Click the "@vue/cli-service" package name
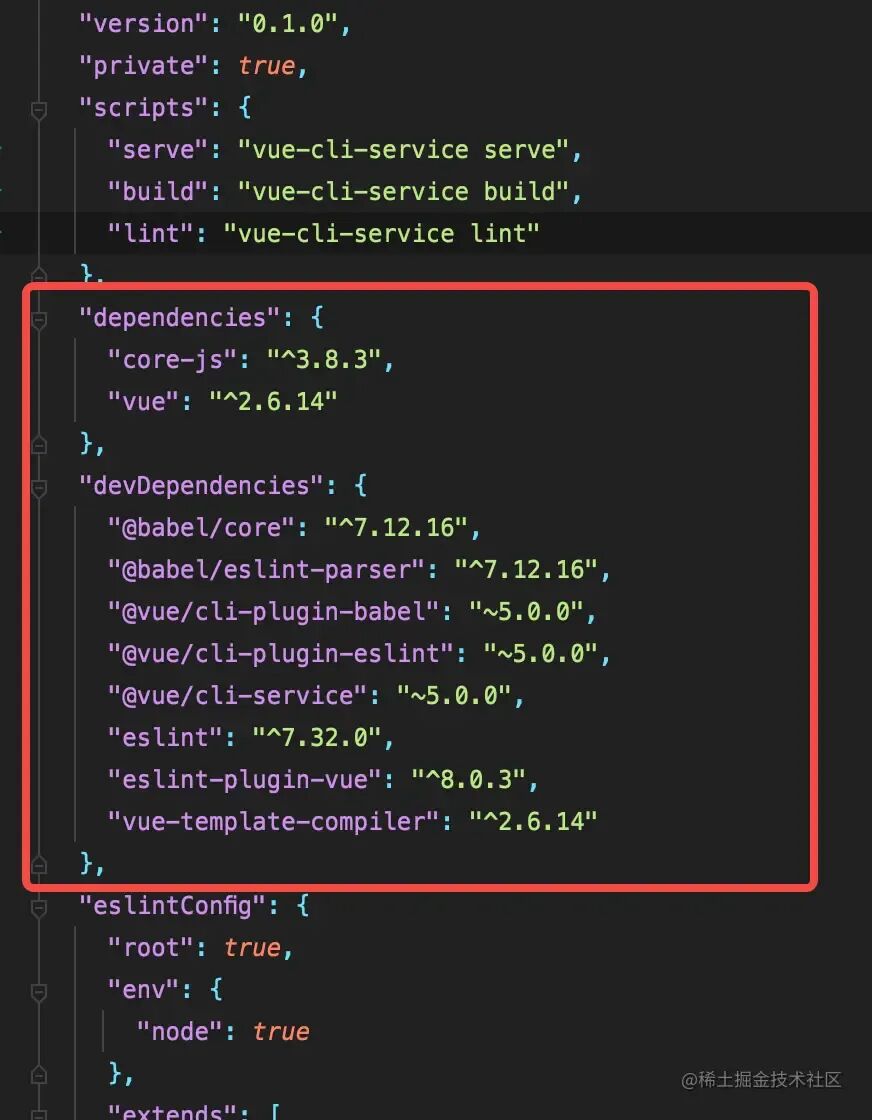The height and width of the screenshot is (1120, 872). (237, 696)
